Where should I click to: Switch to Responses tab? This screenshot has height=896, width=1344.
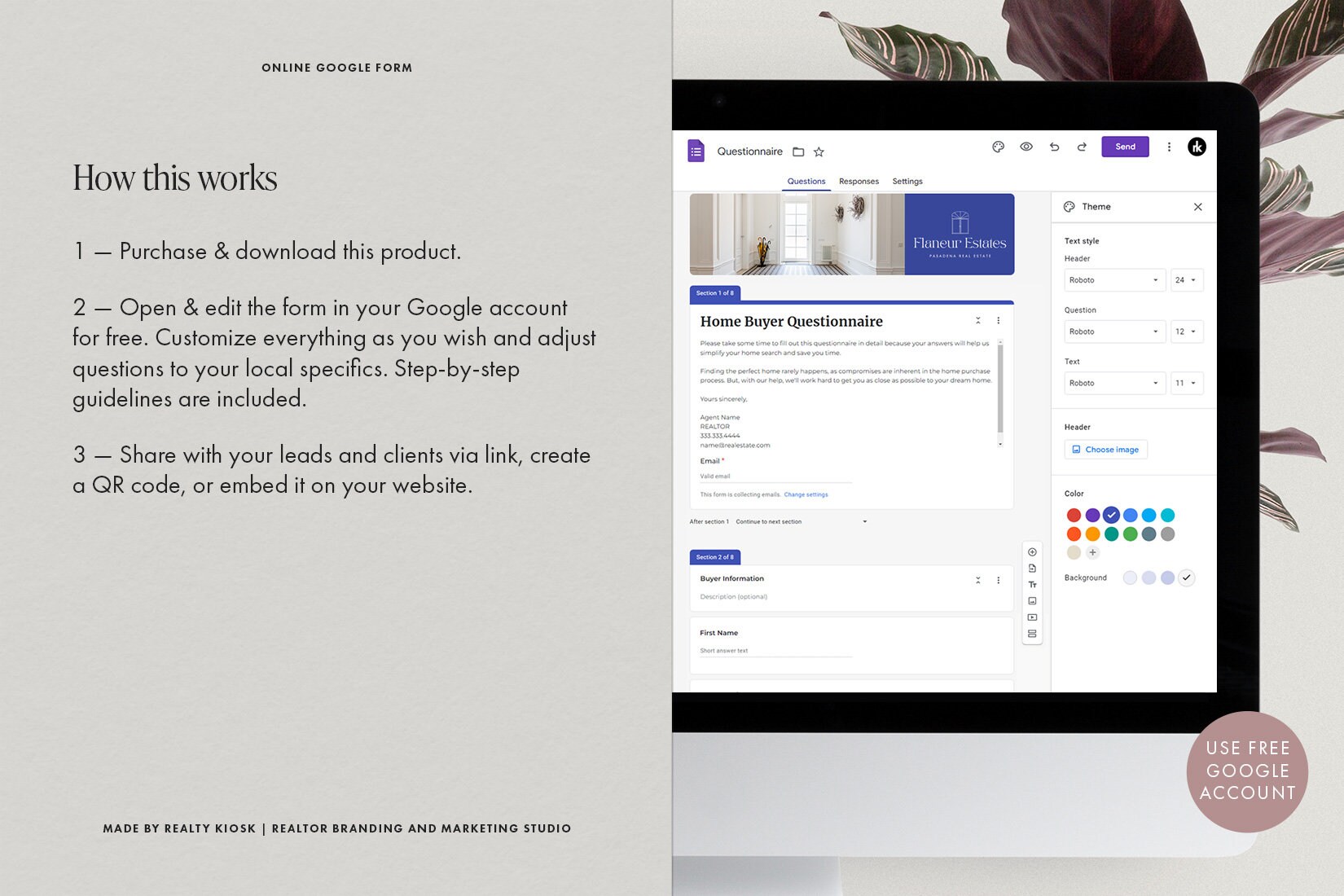pyautogui.click(x=859, y=182)
